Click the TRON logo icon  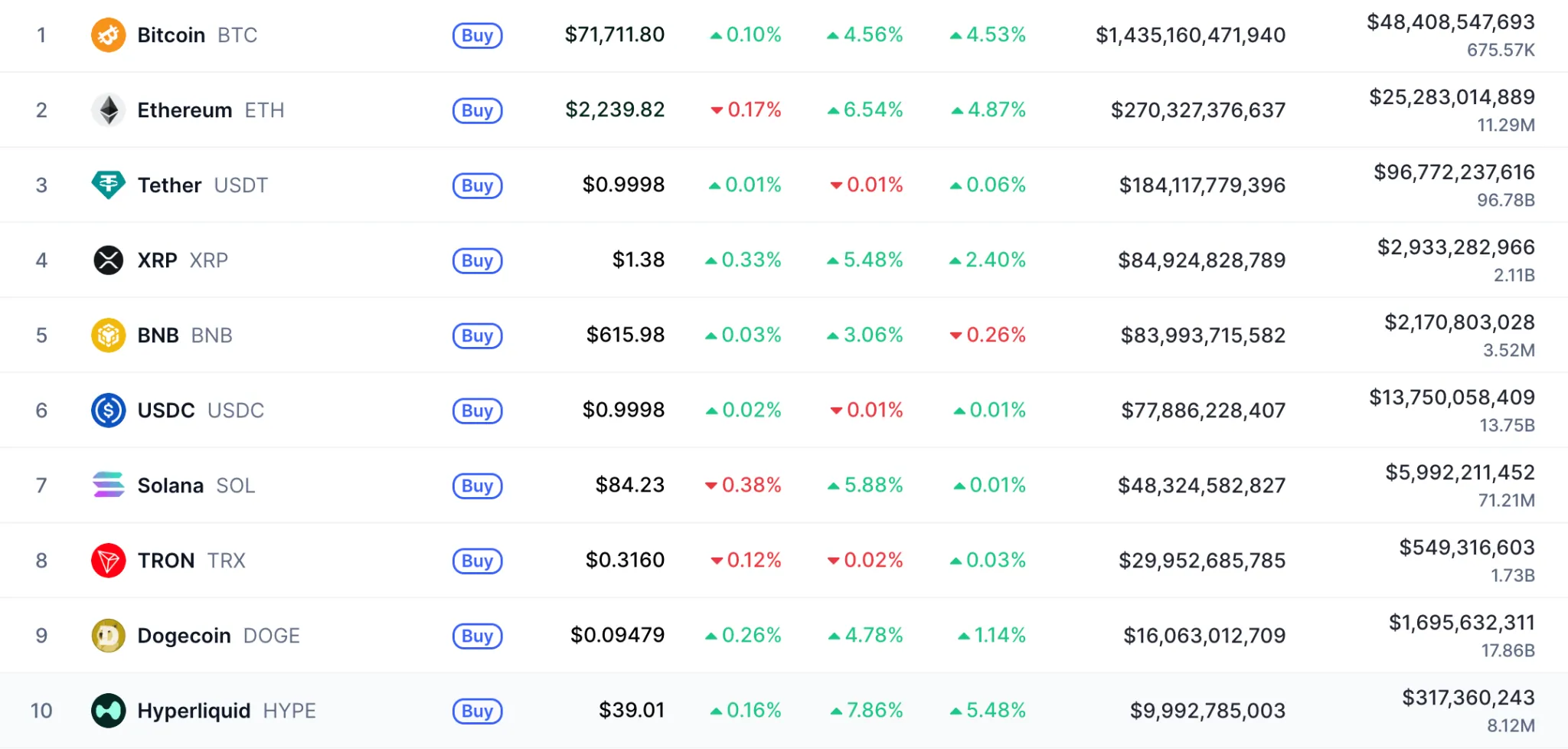point(108,561)
